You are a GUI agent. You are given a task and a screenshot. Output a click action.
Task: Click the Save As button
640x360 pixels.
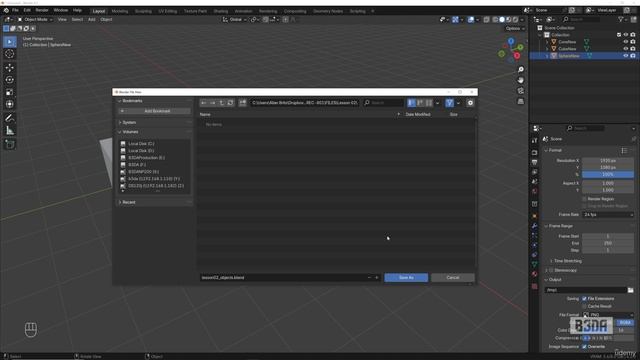406,278
